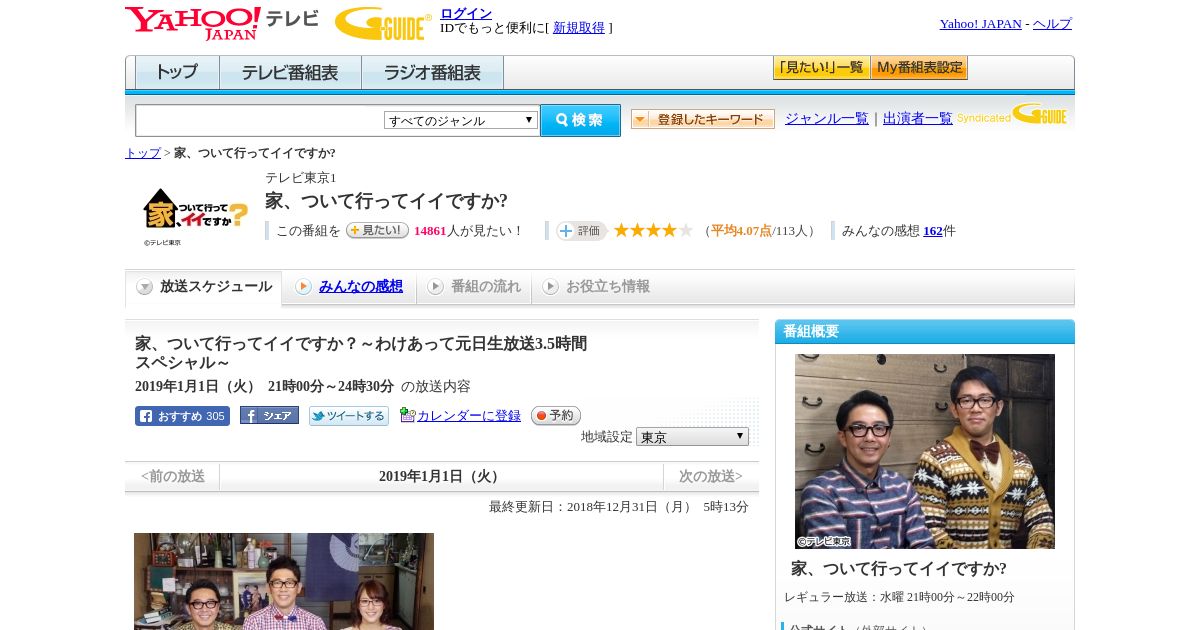Open the 162 reviews count link
Image resolution: width=1200 pixels, height=630 pixels.
(x=933, y=231)
